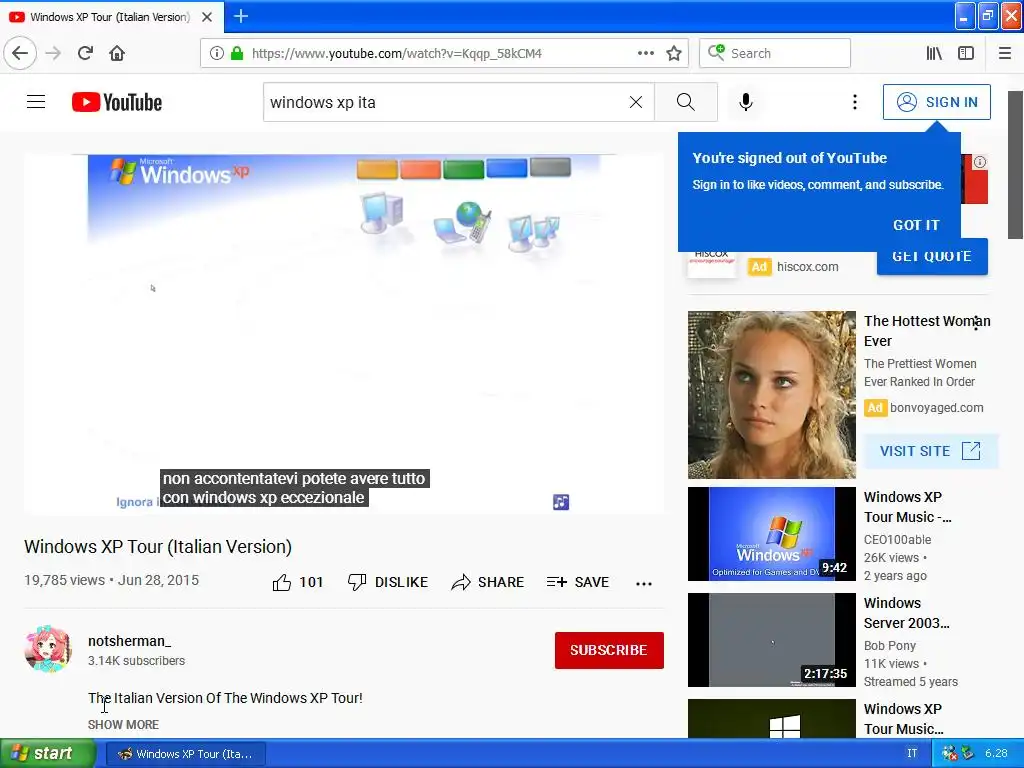Viewport: 1024px width, 768px height.
Task: Click SHARE under the video
Action: click(x=488, y=582)
